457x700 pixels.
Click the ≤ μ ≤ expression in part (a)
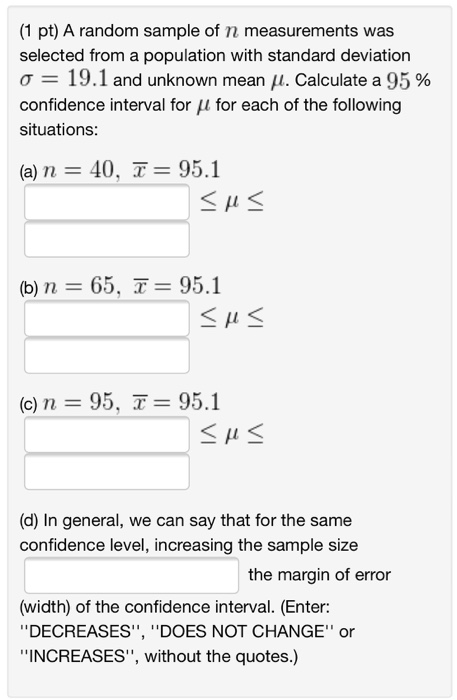(x=232, y=202)
